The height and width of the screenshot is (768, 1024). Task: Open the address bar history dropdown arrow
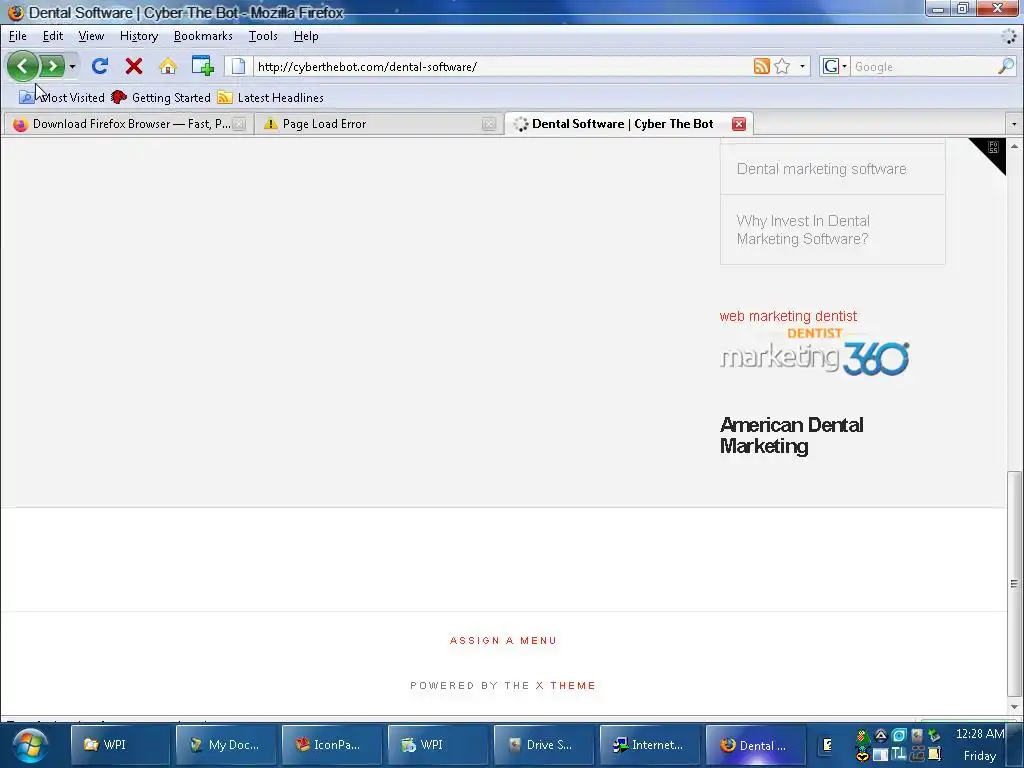click(x=803, y=67)
